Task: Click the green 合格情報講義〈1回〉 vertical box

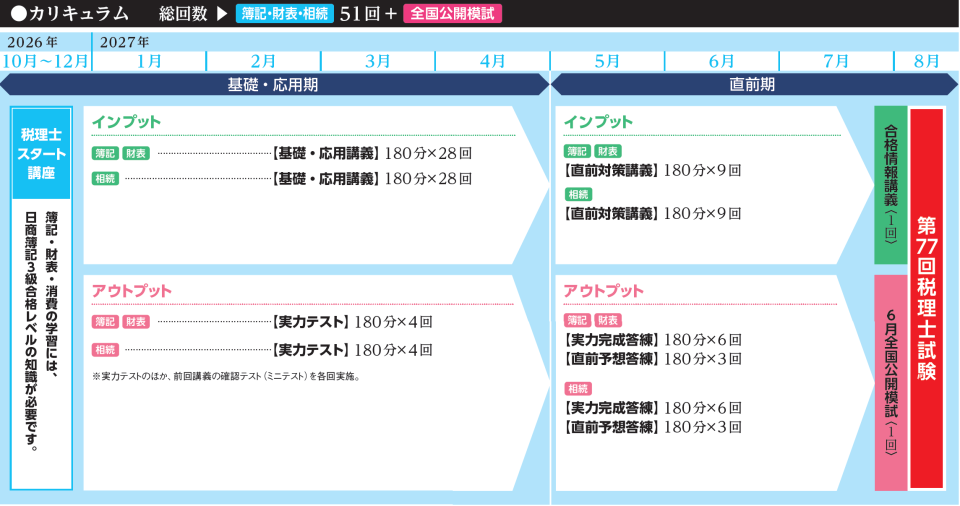Action: [x=890, y=185]
